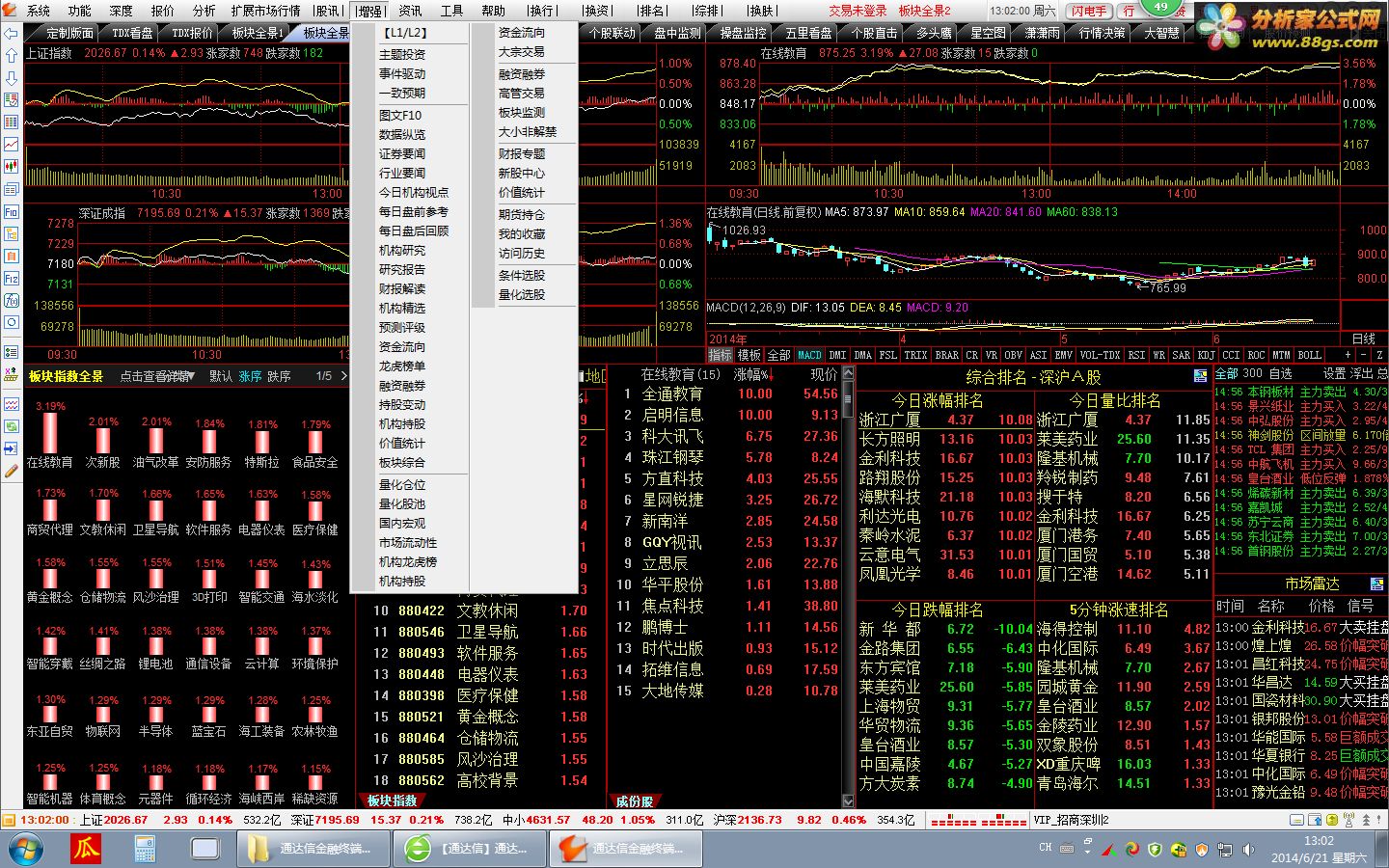
Task: Click the icon beside 市场雷达 title
Action: pyautogui.click(x=1376, y=583)
